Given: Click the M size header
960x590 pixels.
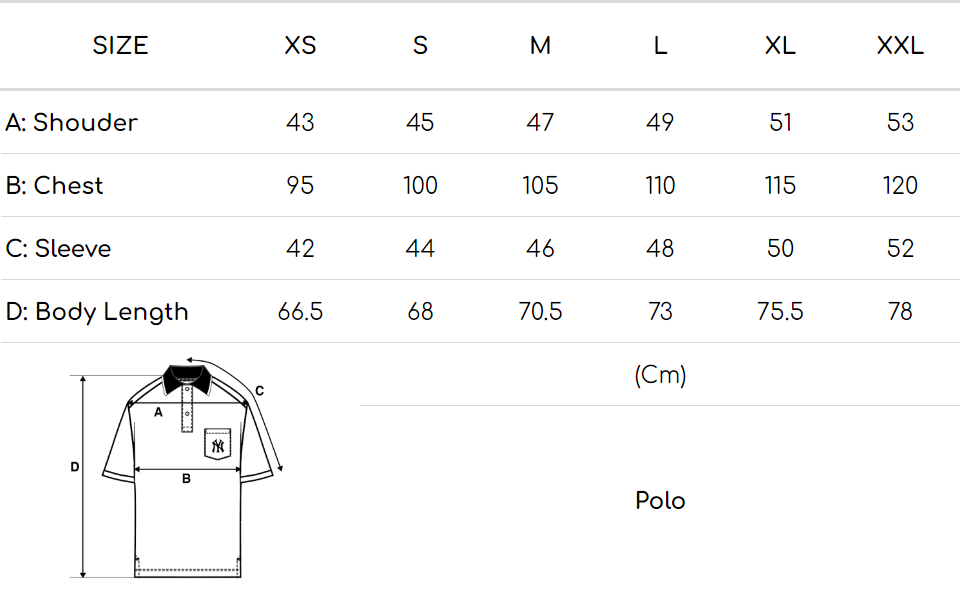Looking at the screenshot, I should tap(540, 46).
